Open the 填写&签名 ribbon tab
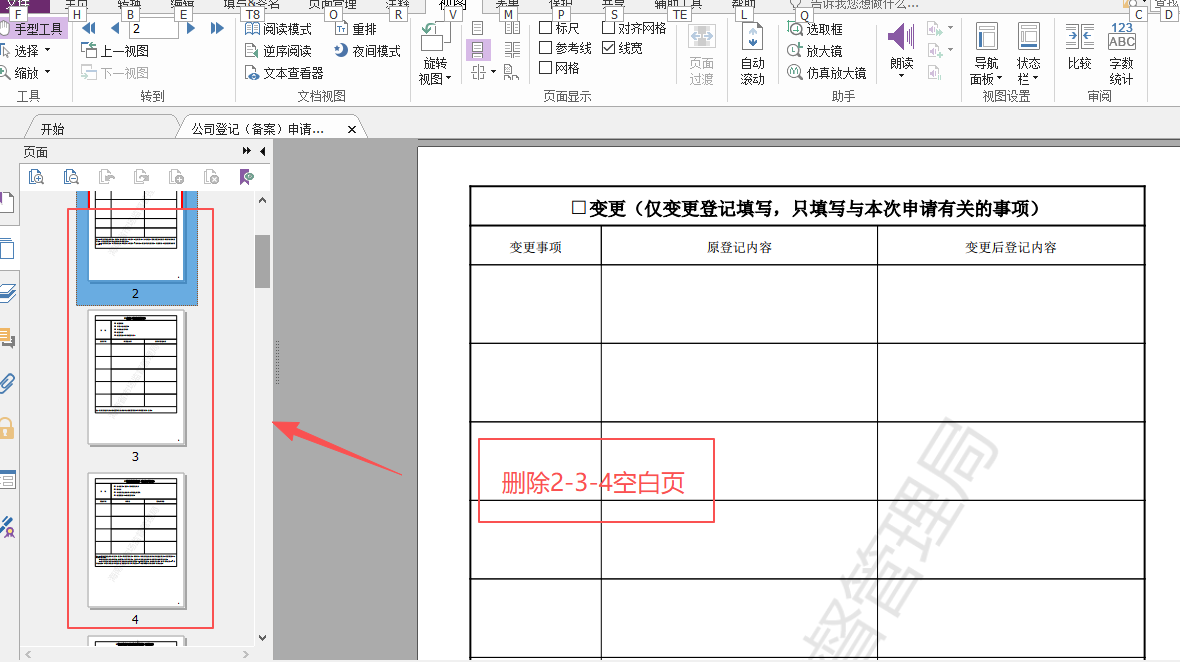 click(251, 5)
